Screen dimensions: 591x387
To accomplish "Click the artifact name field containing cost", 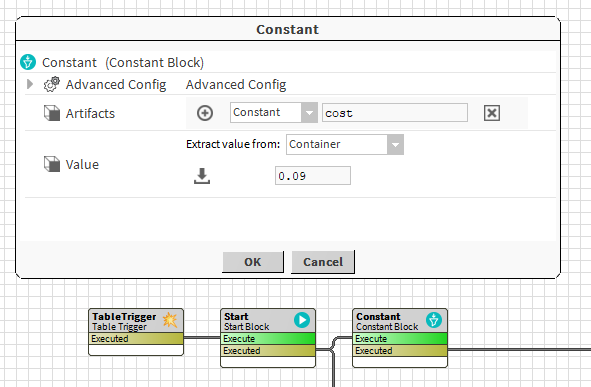I will point(395,113).
